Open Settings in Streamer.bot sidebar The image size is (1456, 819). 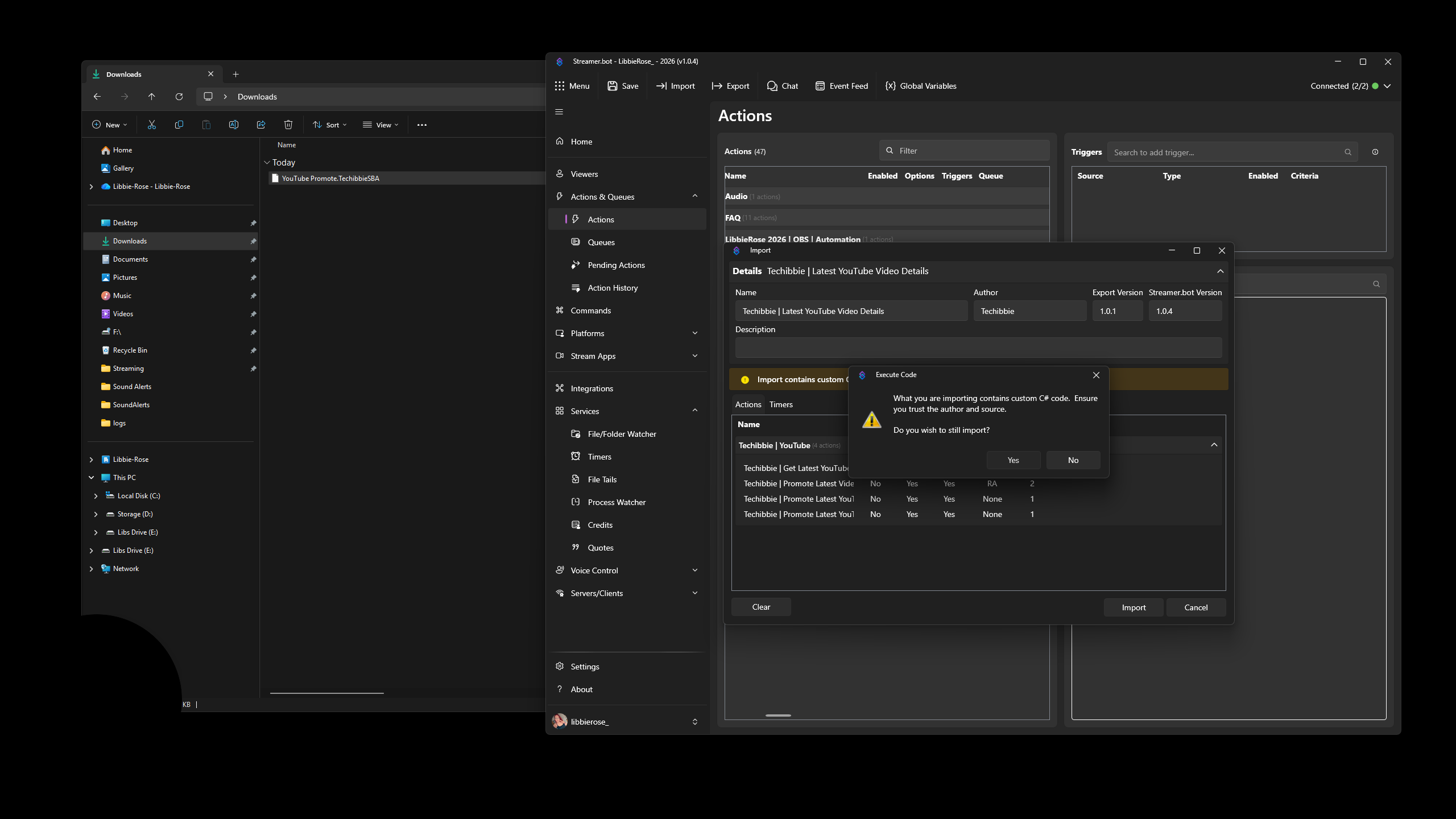(627, 667)
